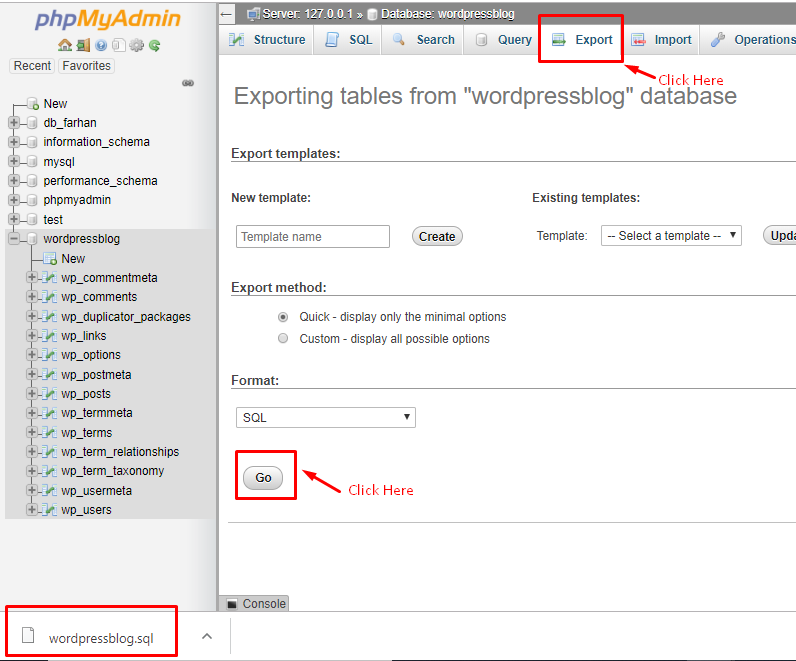Screen dimensions: 796x661
Task: Click the New table icon under wordpressblog
Action: pos(50,259)
